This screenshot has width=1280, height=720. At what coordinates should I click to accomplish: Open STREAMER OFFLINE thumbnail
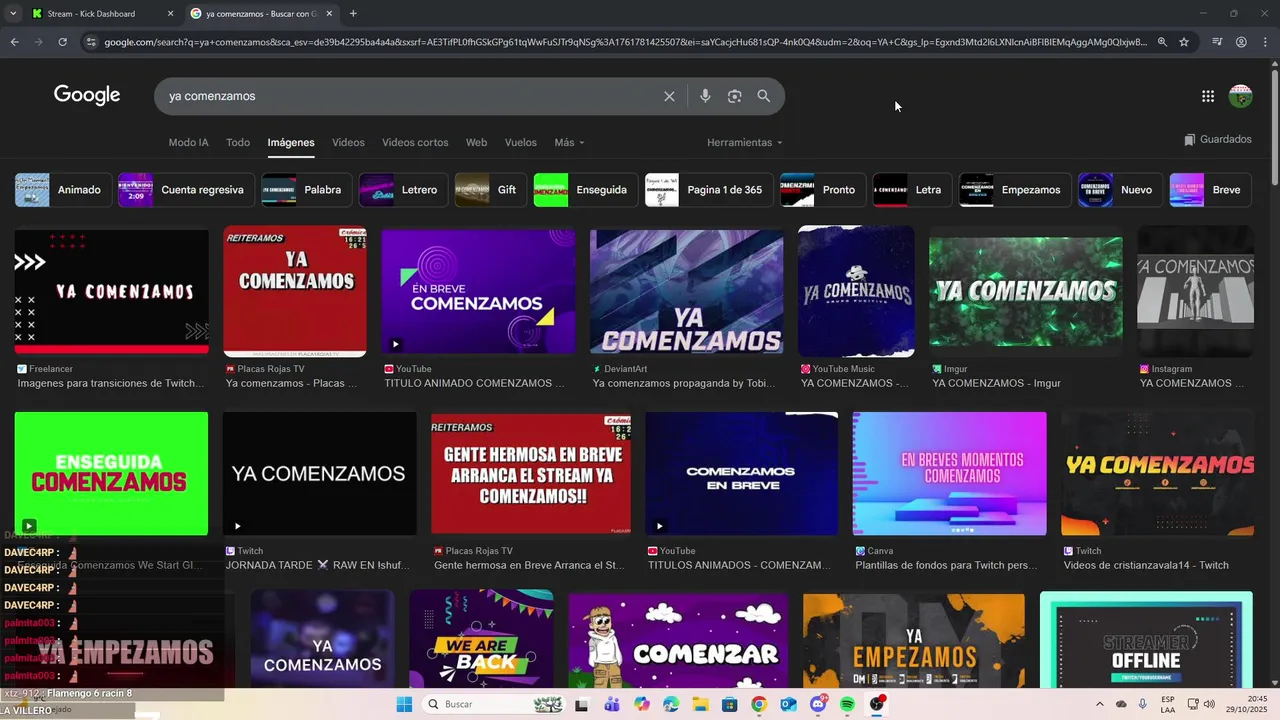(1146, 639)
